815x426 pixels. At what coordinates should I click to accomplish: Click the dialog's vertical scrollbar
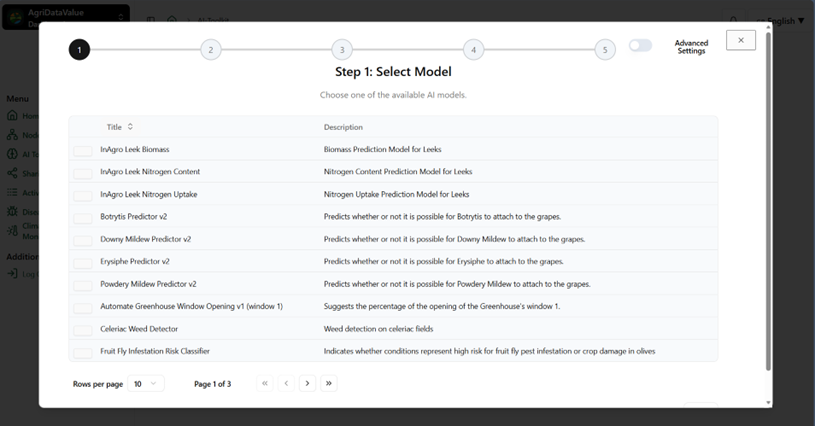click(x=768, y=197)
